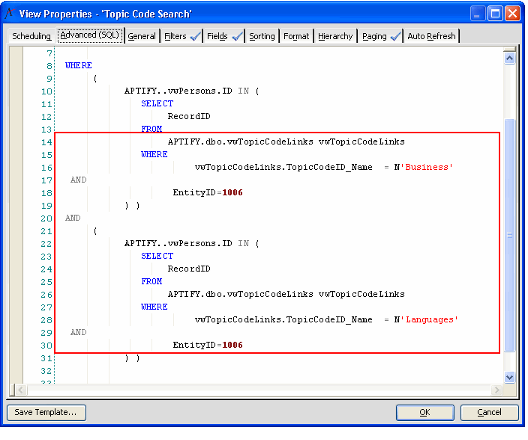528x440 pixels.
Task: Click the blue WHERE keyword on line 8
Action: click(78, 65)
